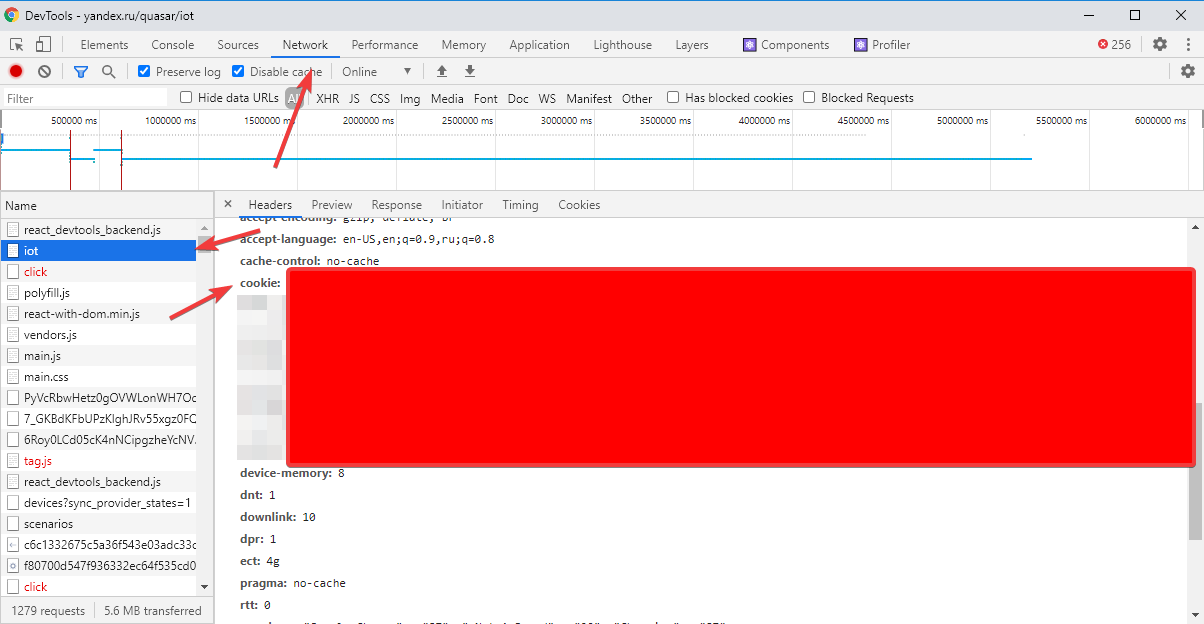Select devices?sync_provider_states=1 request
This screenshot has width=1204, height=624.
(x=98, y=503)
